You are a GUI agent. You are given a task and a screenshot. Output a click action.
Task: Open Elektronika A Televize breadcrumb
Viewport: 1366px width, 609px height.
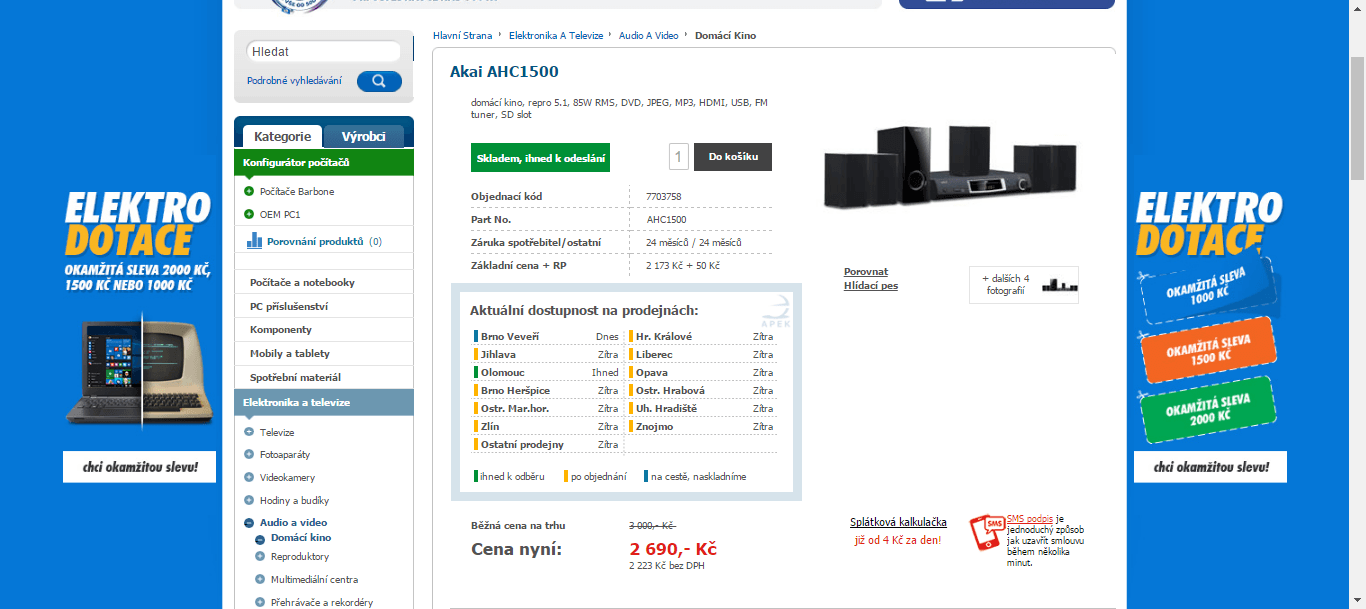[x=556, y=35]
